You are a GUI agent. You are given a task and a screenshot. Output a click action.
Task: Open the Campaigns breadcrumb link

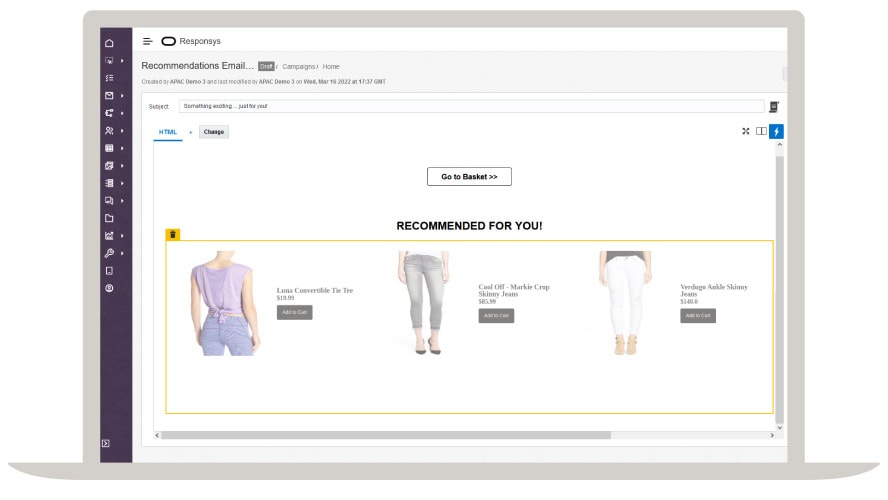coord(299,67)
